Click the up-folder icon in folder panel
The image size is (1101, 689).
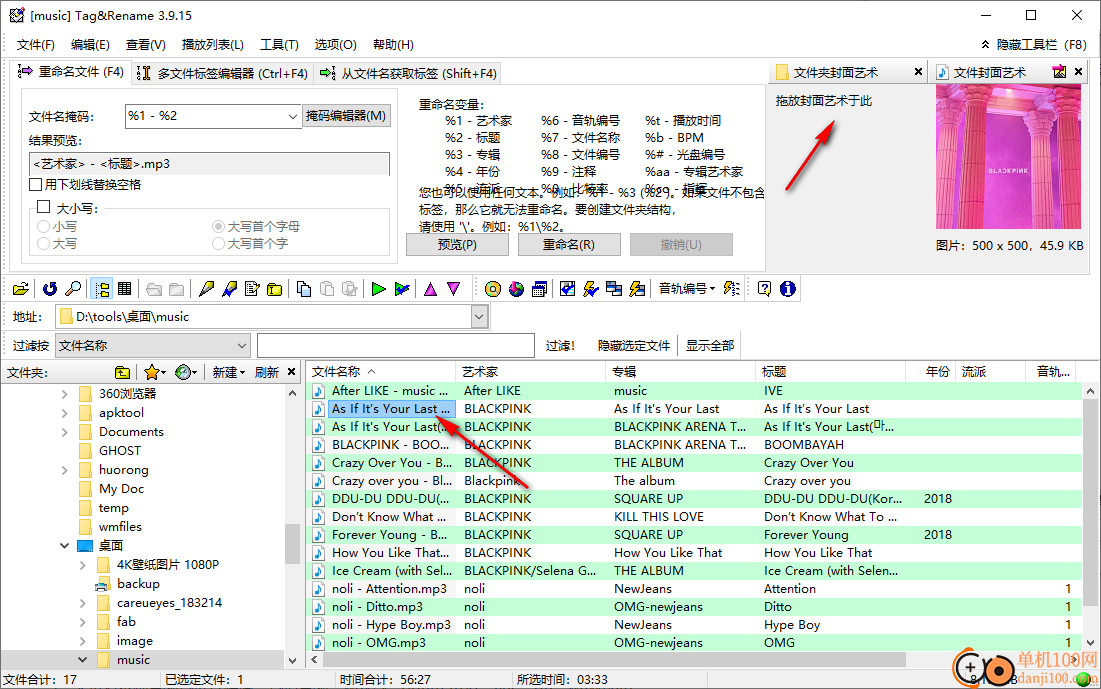pos(122,372)
